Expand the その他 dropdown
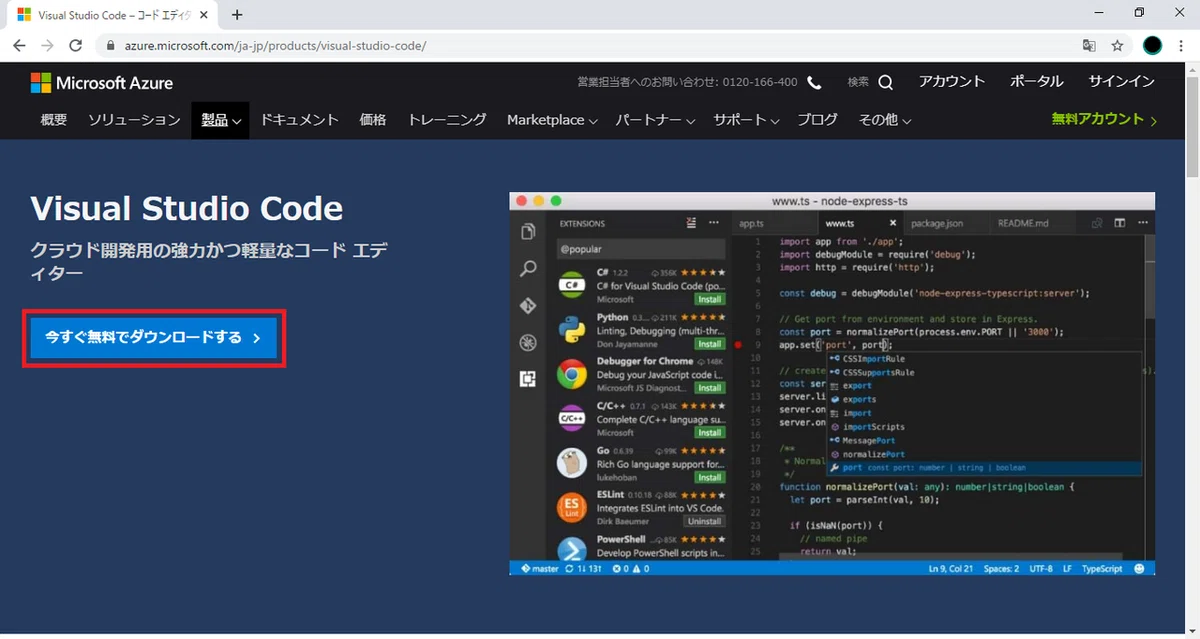This screenshot has height=639, width=1200. coord(885,120)
